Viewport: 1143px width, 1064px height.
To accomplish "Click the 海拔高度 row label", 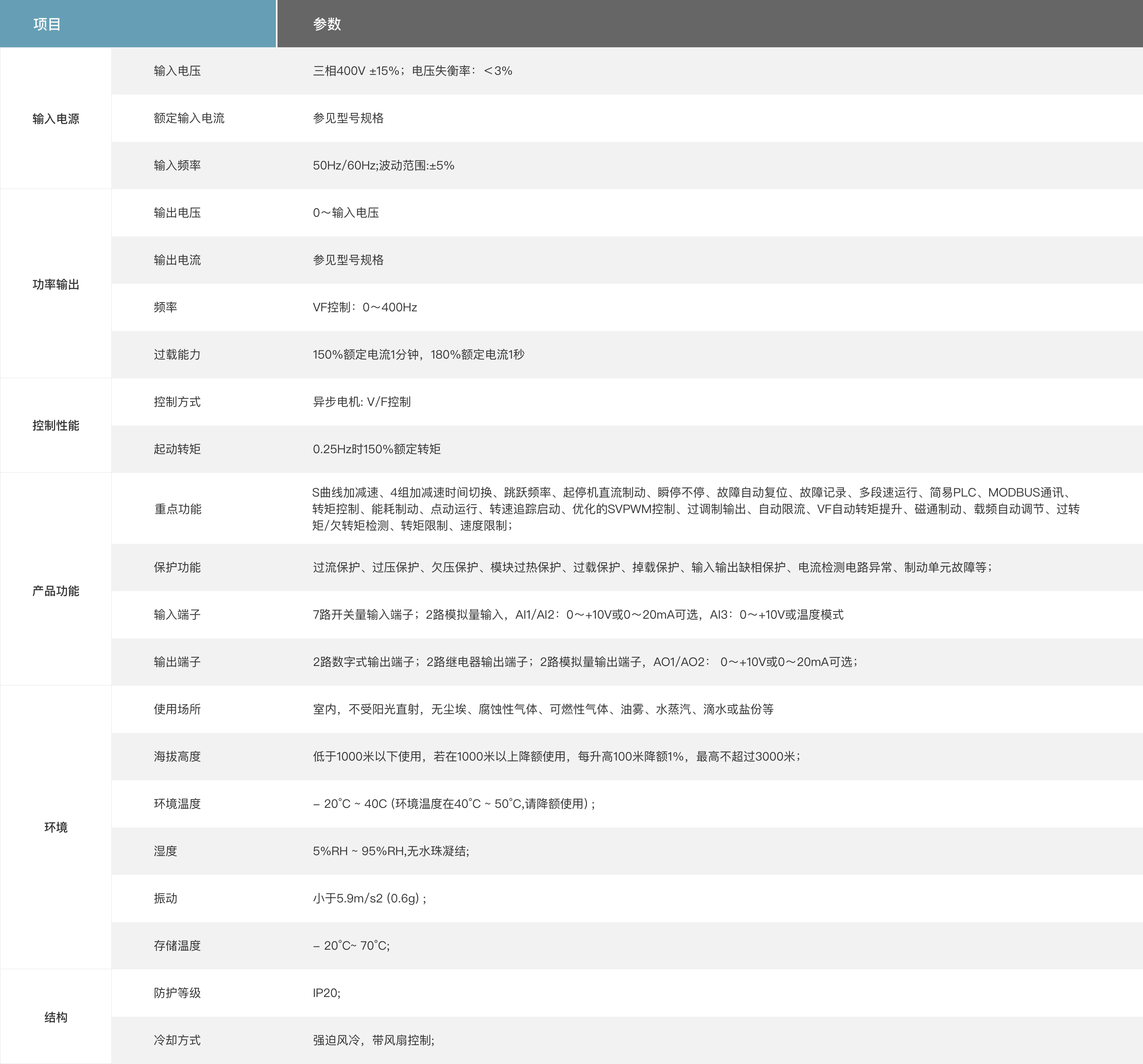I will pyautogui.click(x=177, y=757).
